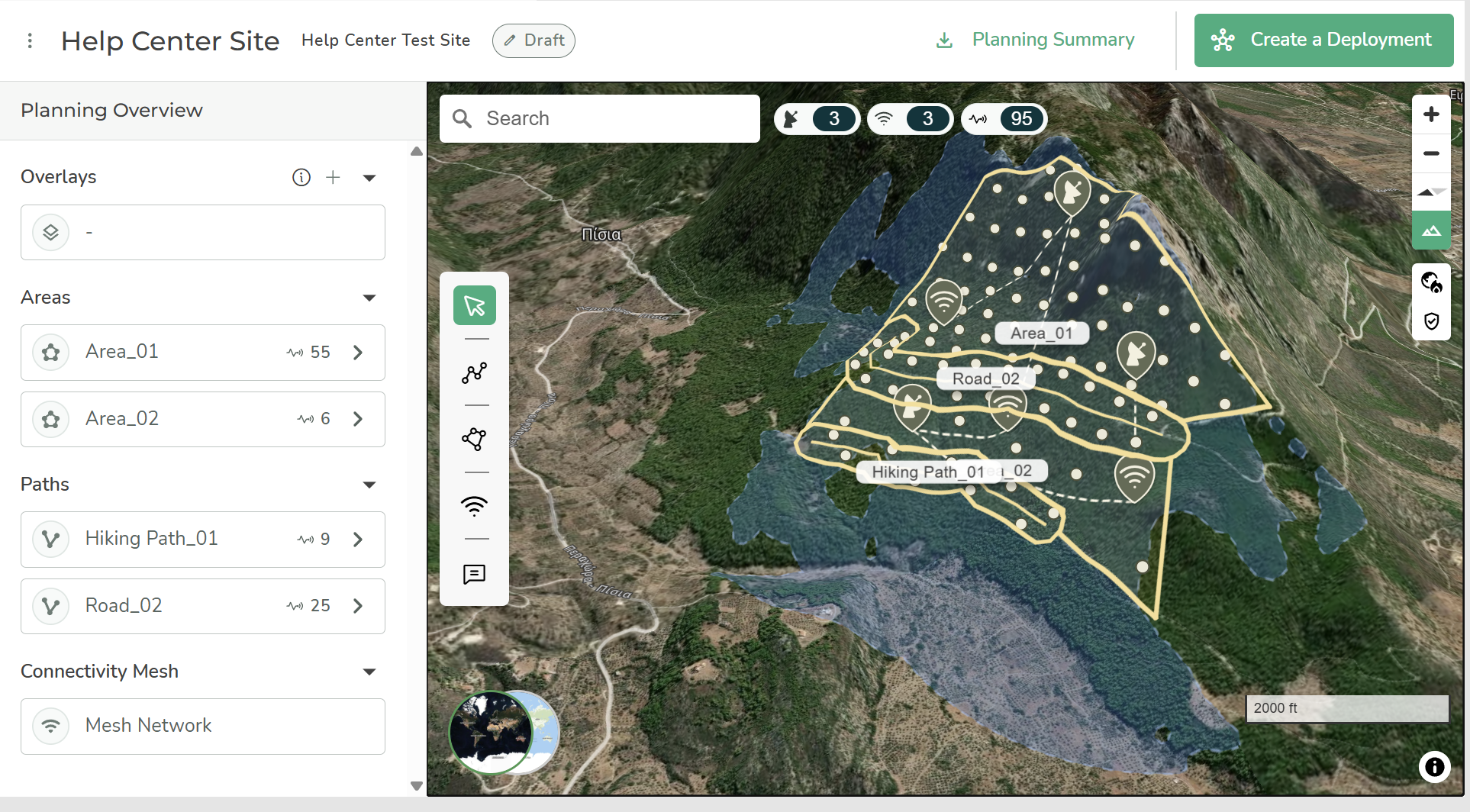Toggle the shield layer on map
This screenshot has width=1470, height=812.
(1431, 321)
